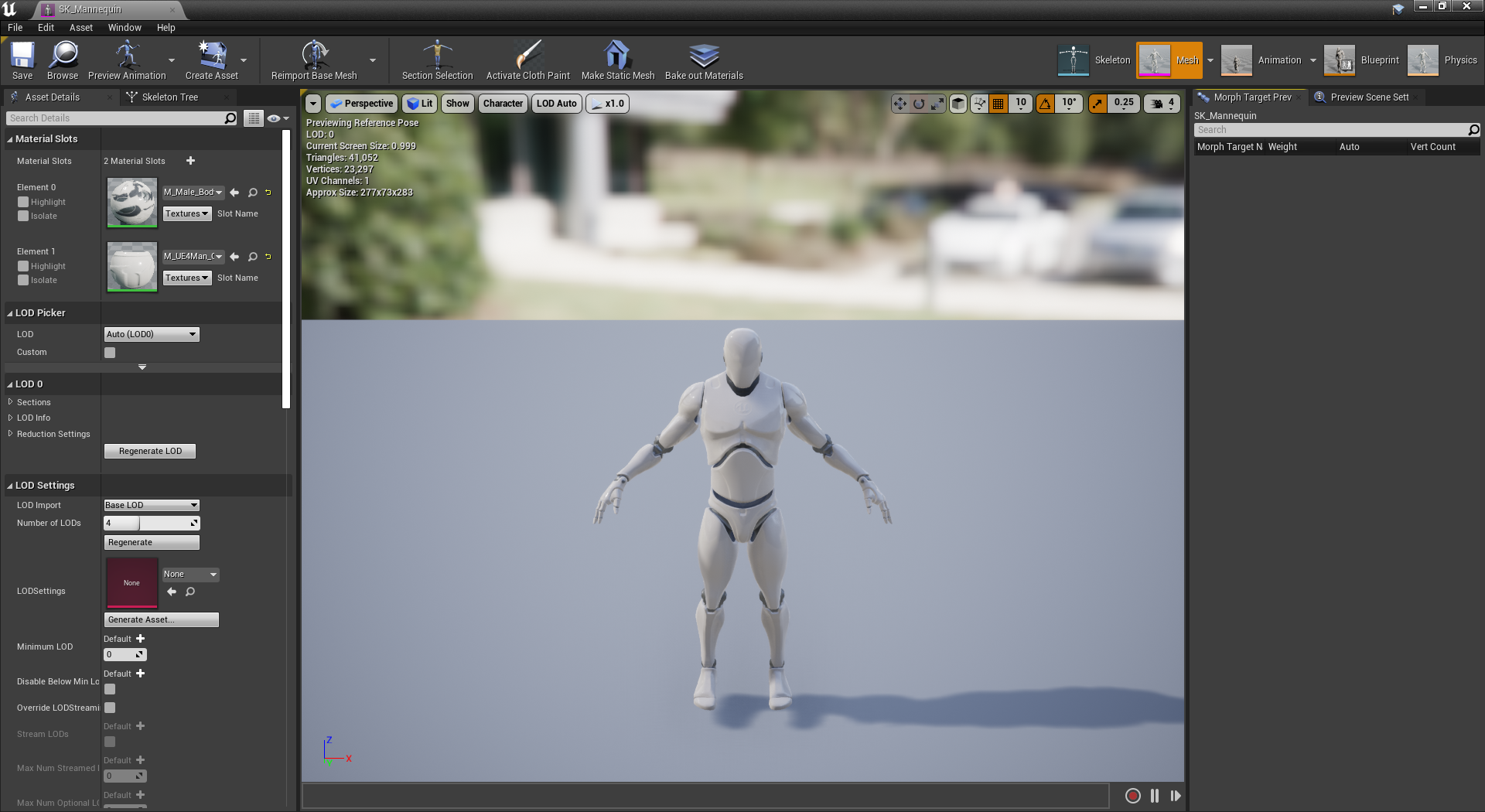Add a new material slot
This screenshot has width=1485, height=812.
pos(190,161)
